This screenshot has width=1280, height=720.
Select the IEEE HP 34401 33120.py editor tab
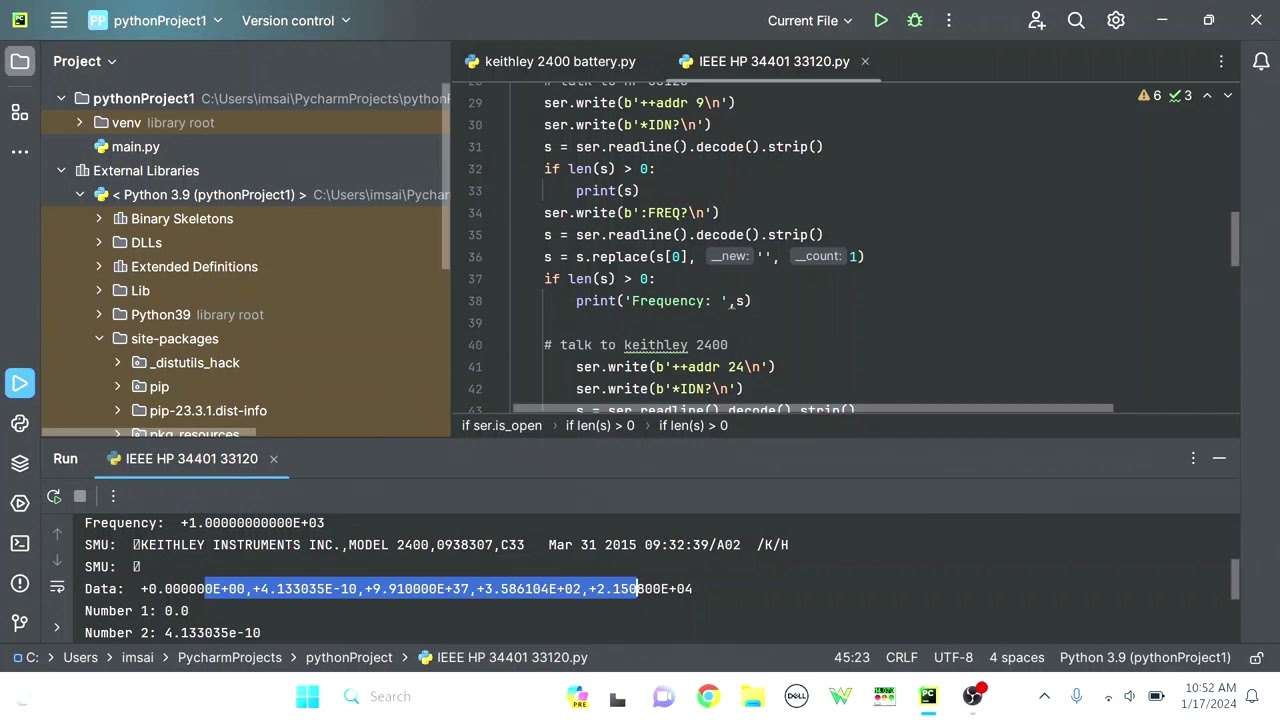click(764, 62)
